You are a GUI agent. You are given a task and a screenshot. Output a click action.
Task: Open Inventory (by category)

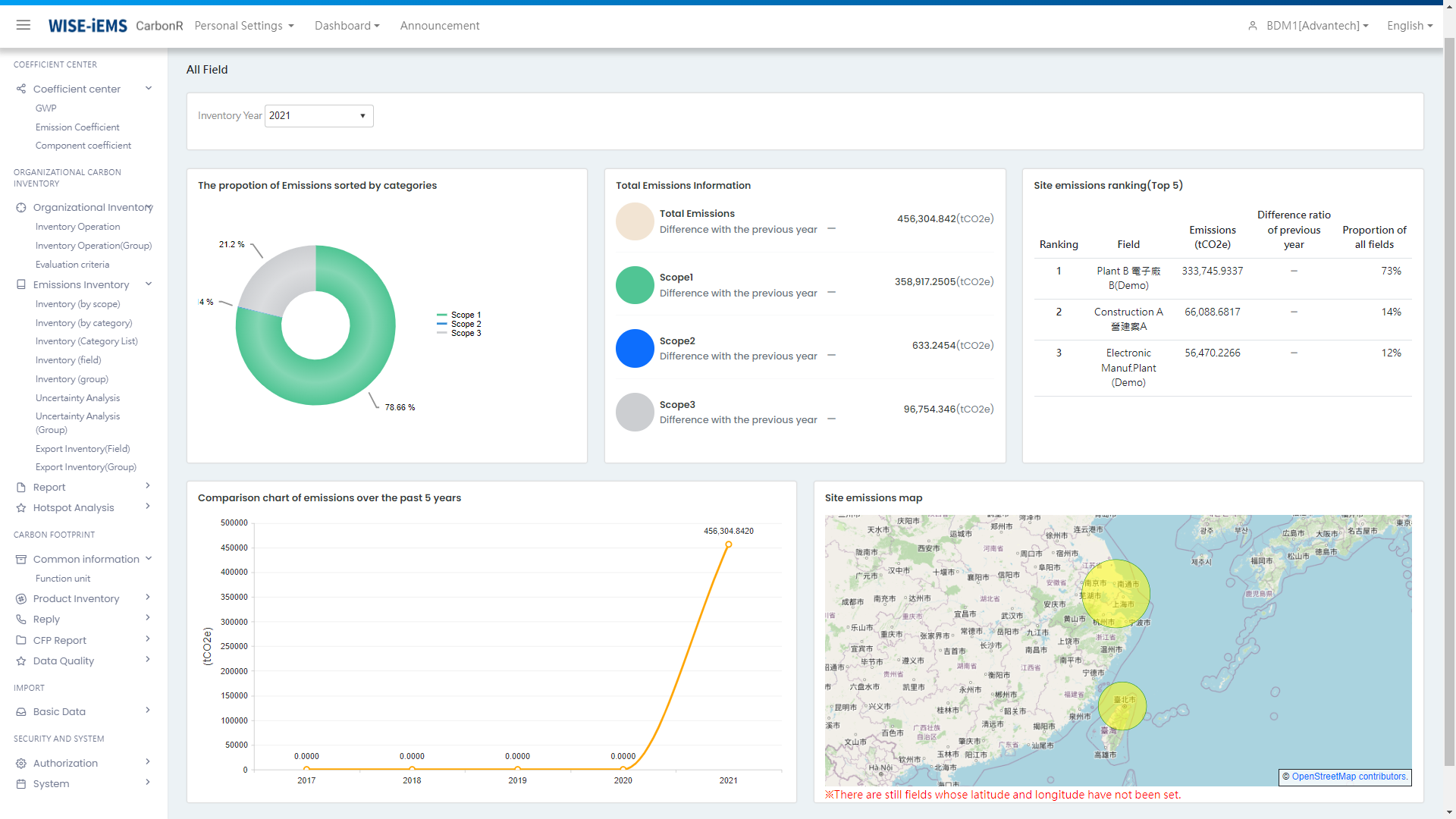[x=83, y=323]
